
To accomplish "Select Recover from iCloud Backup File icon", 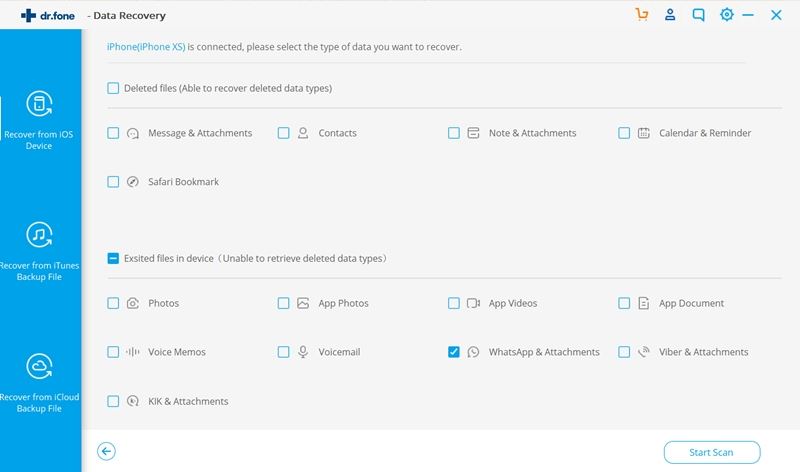I will (x=39, y=366).
